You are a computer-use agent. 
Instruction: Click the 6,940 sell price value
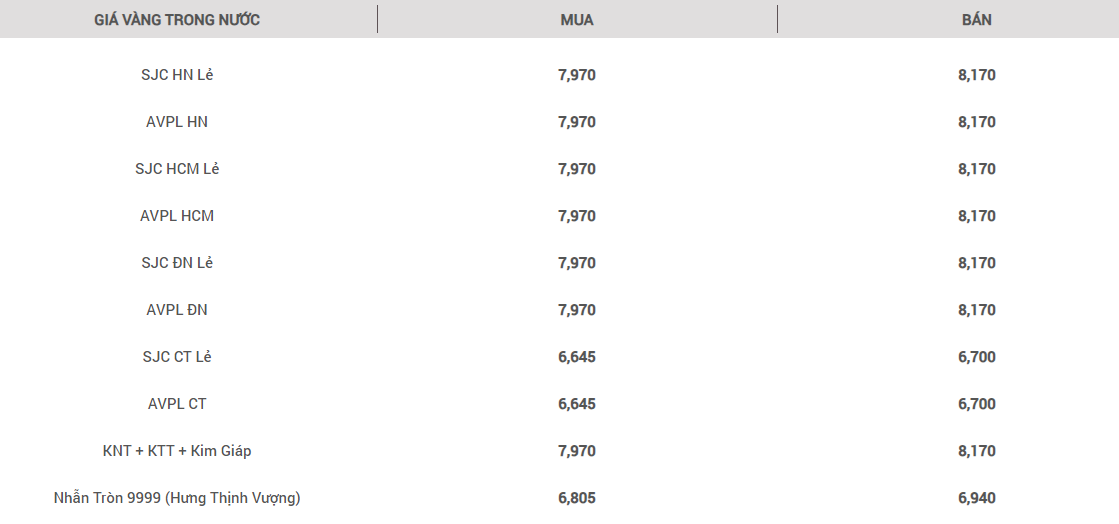[976, 498]
